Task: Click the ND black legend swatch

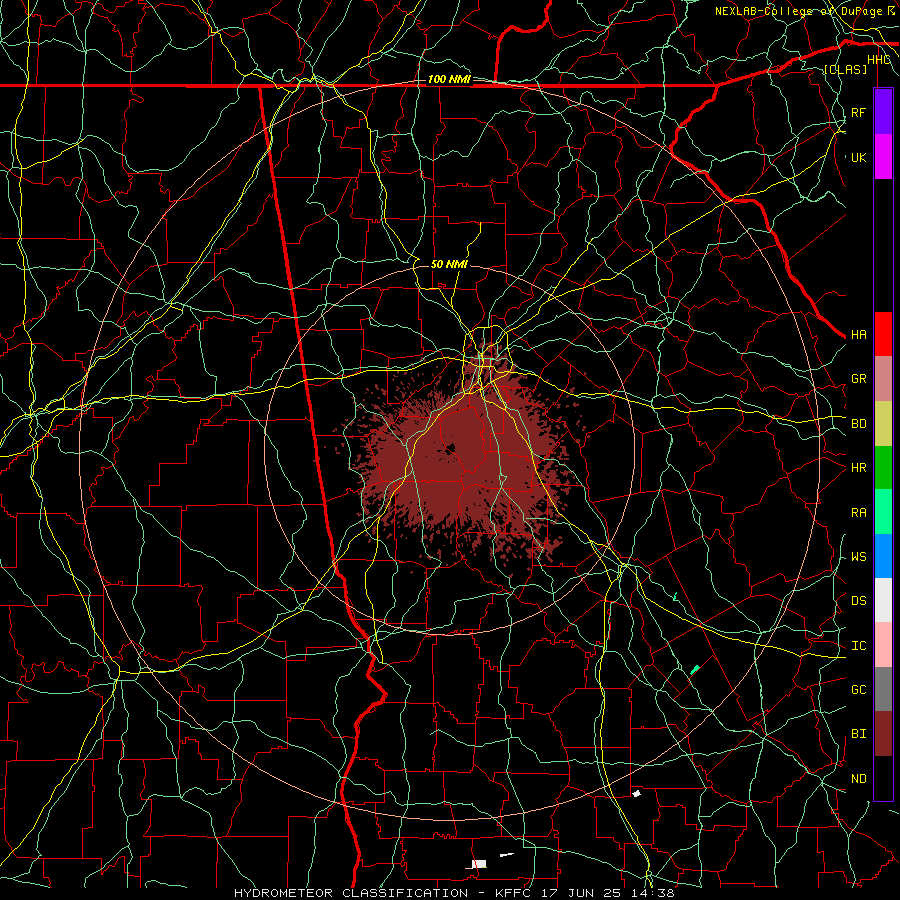Action: 883,778
